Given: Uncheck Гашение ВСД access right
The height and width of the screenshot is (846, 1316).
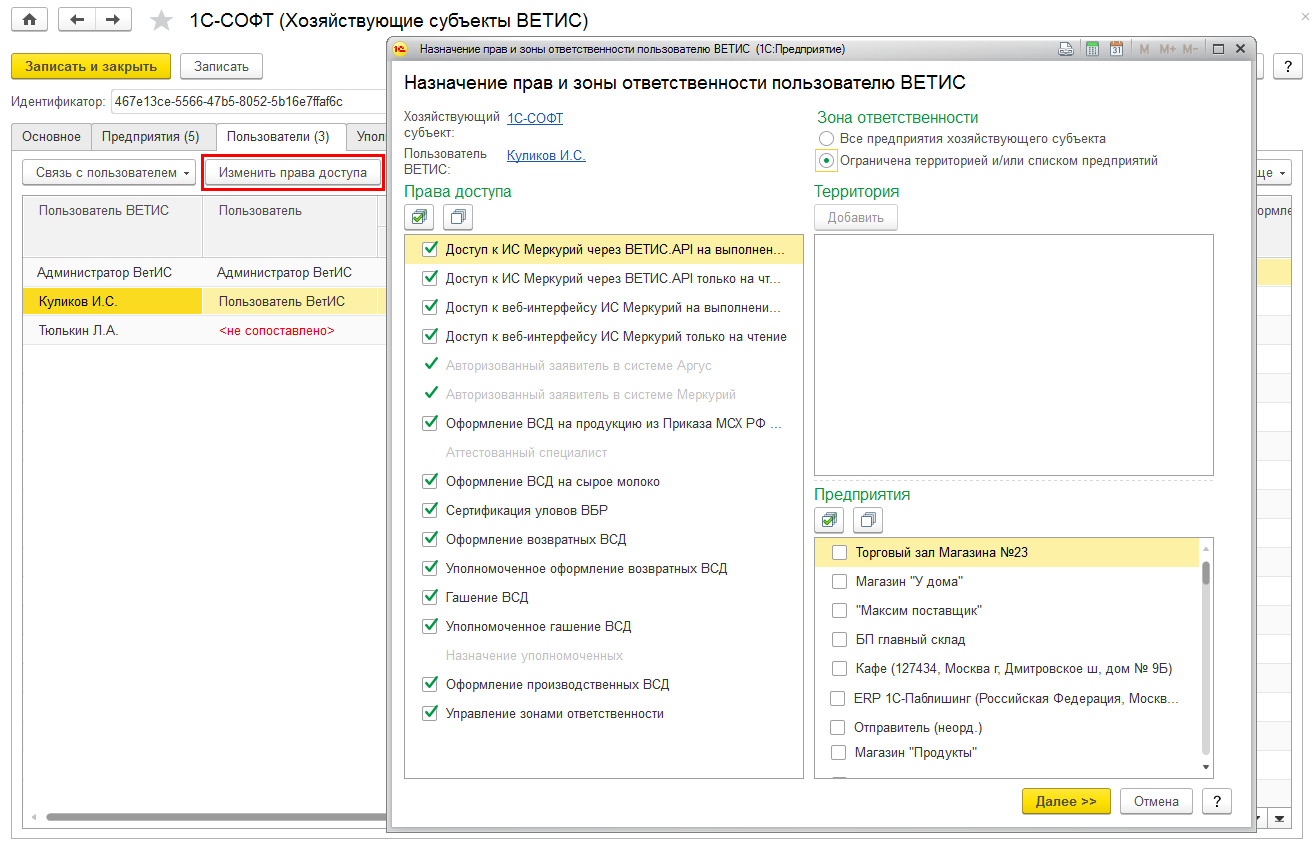Looking at the screenshot, I should tap(431, 597).
